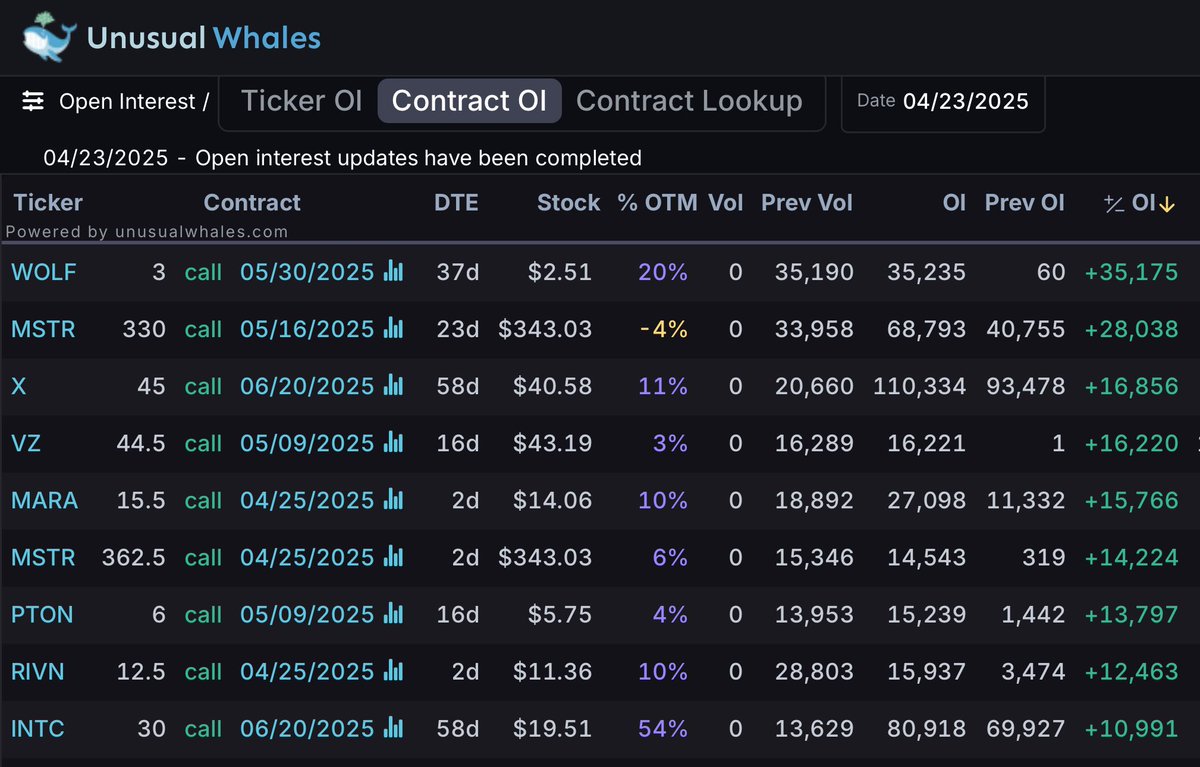Open chart icon for MARA 04/25/2025 call
The image size is (1200, 767).
click(x=394, y=499)
